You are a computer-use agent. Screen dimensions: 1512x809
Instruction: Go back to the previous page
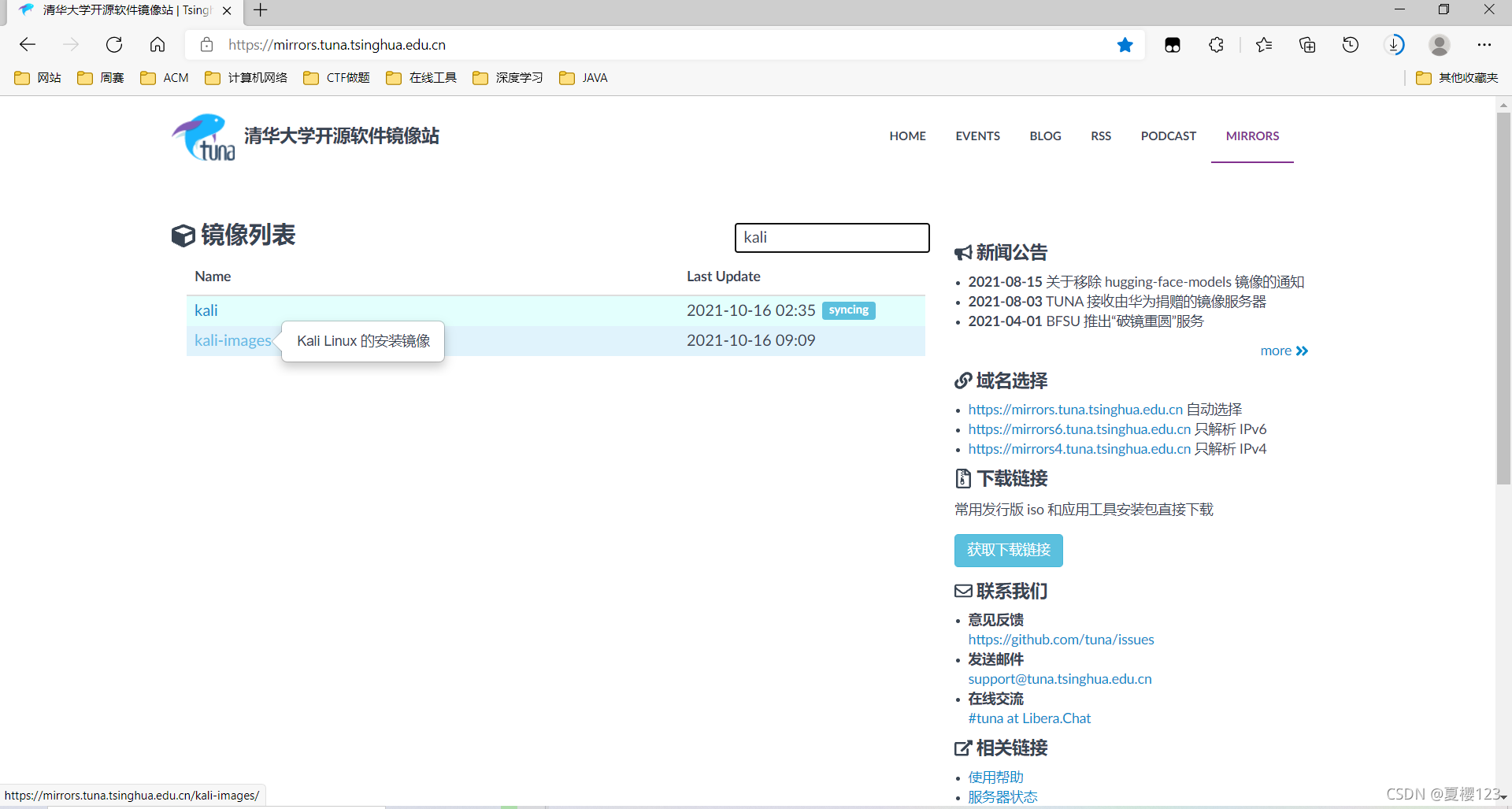(x=28, y=45)
